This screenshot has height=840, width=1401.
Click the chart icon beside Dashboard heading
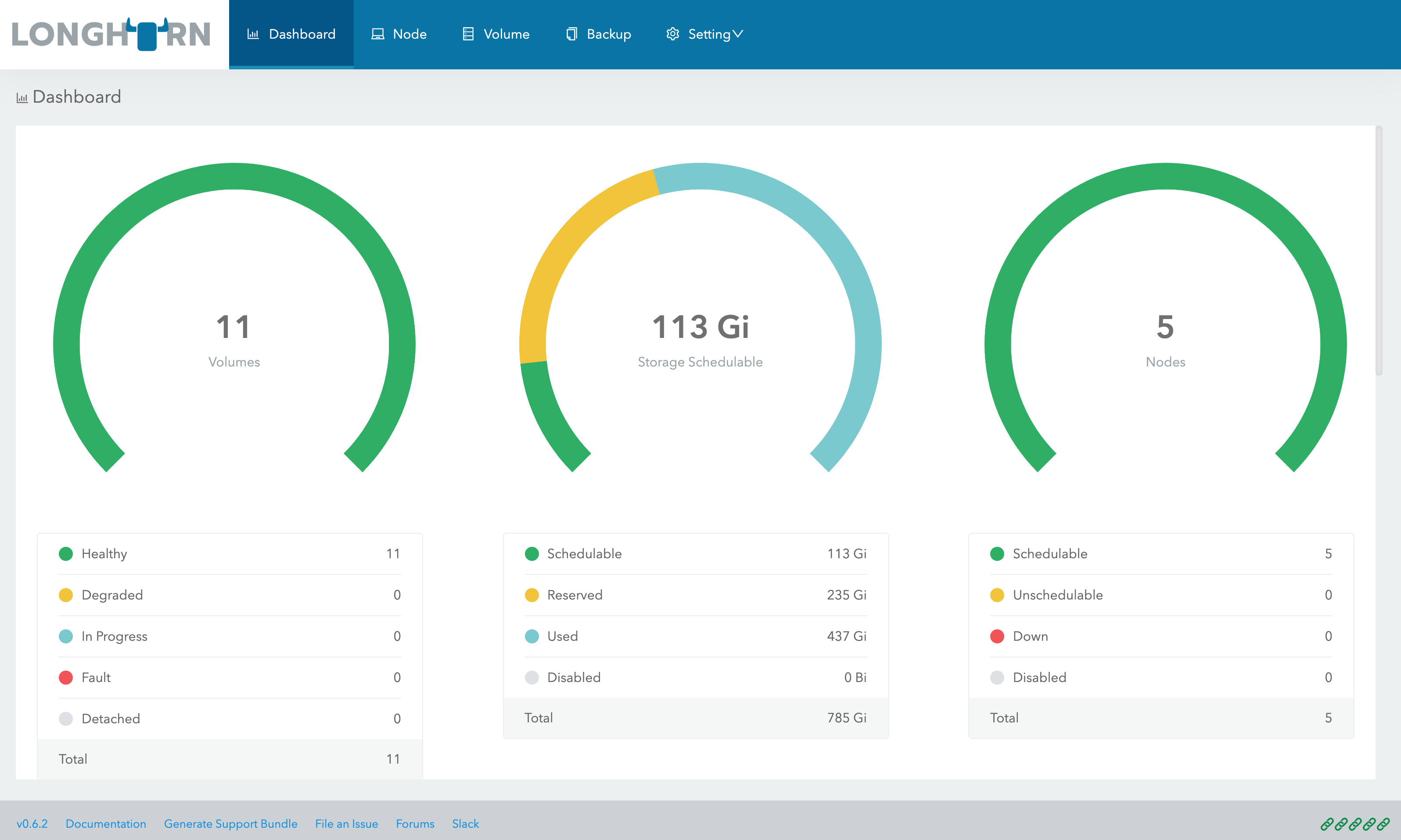click(22, 98)
